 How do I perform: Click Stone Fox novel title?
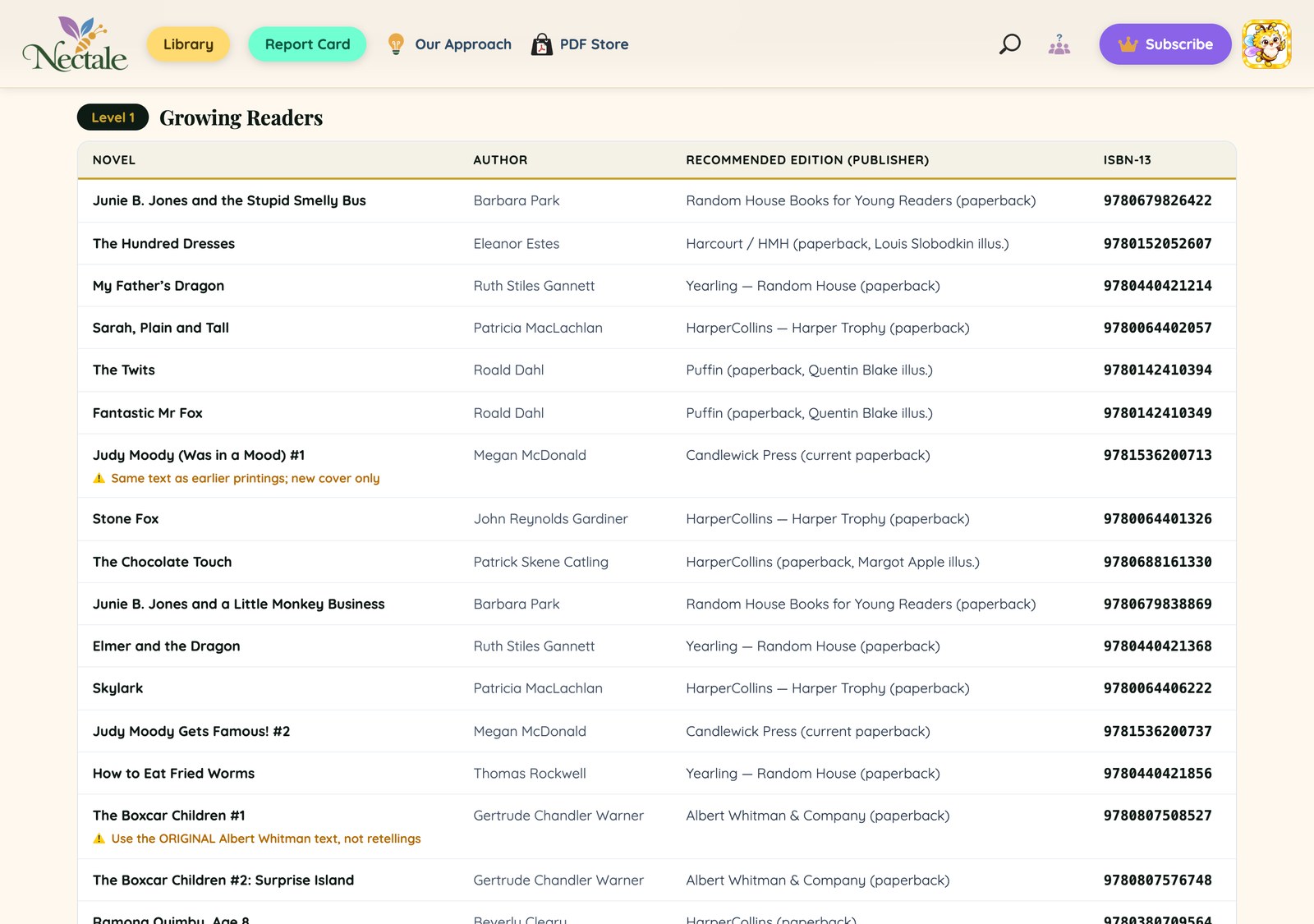tap(126, 519)
